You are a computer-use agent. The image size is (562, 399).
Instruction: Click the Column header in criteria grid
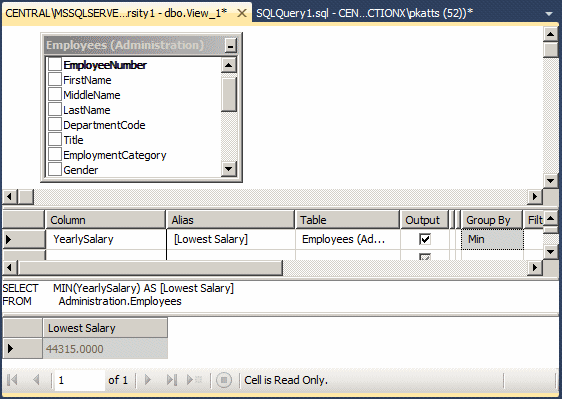pos(105,220)
